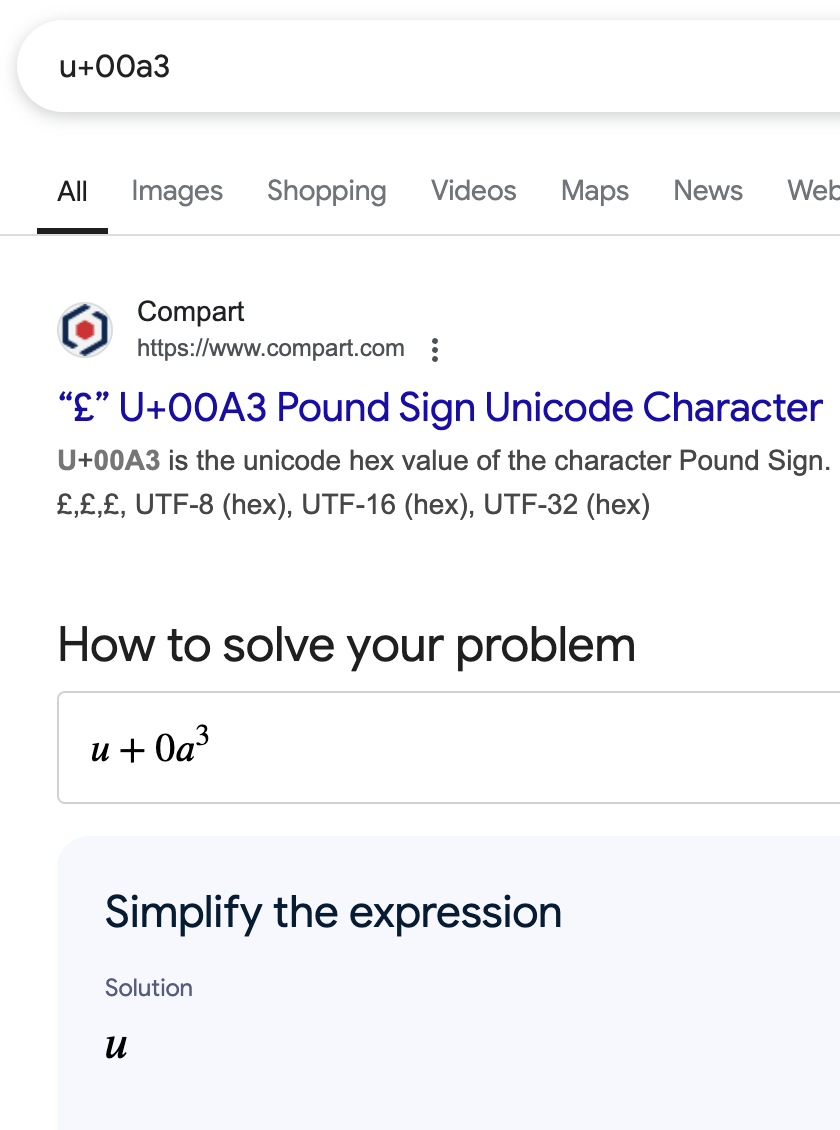The width and height of the screenshot is (840, 1130).
Task: Click the Solution label
Action: tap(148, 987)
